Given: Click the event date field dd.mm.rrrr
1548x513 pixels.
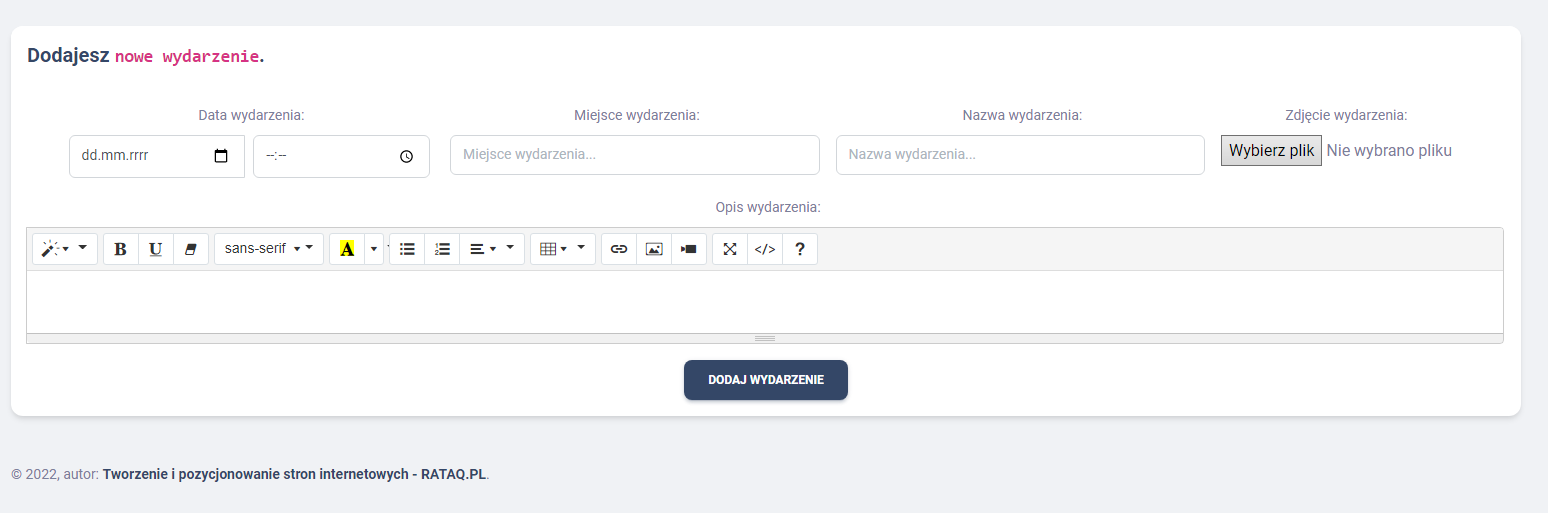Looking at the screenshot, I should click(157, 156).
